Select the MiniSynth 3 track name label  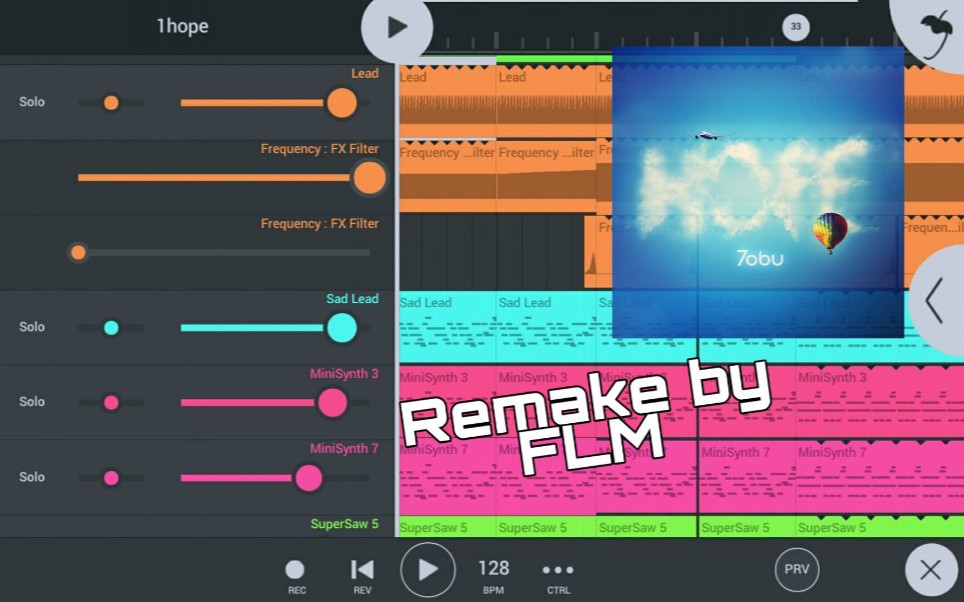pos(344,373)
